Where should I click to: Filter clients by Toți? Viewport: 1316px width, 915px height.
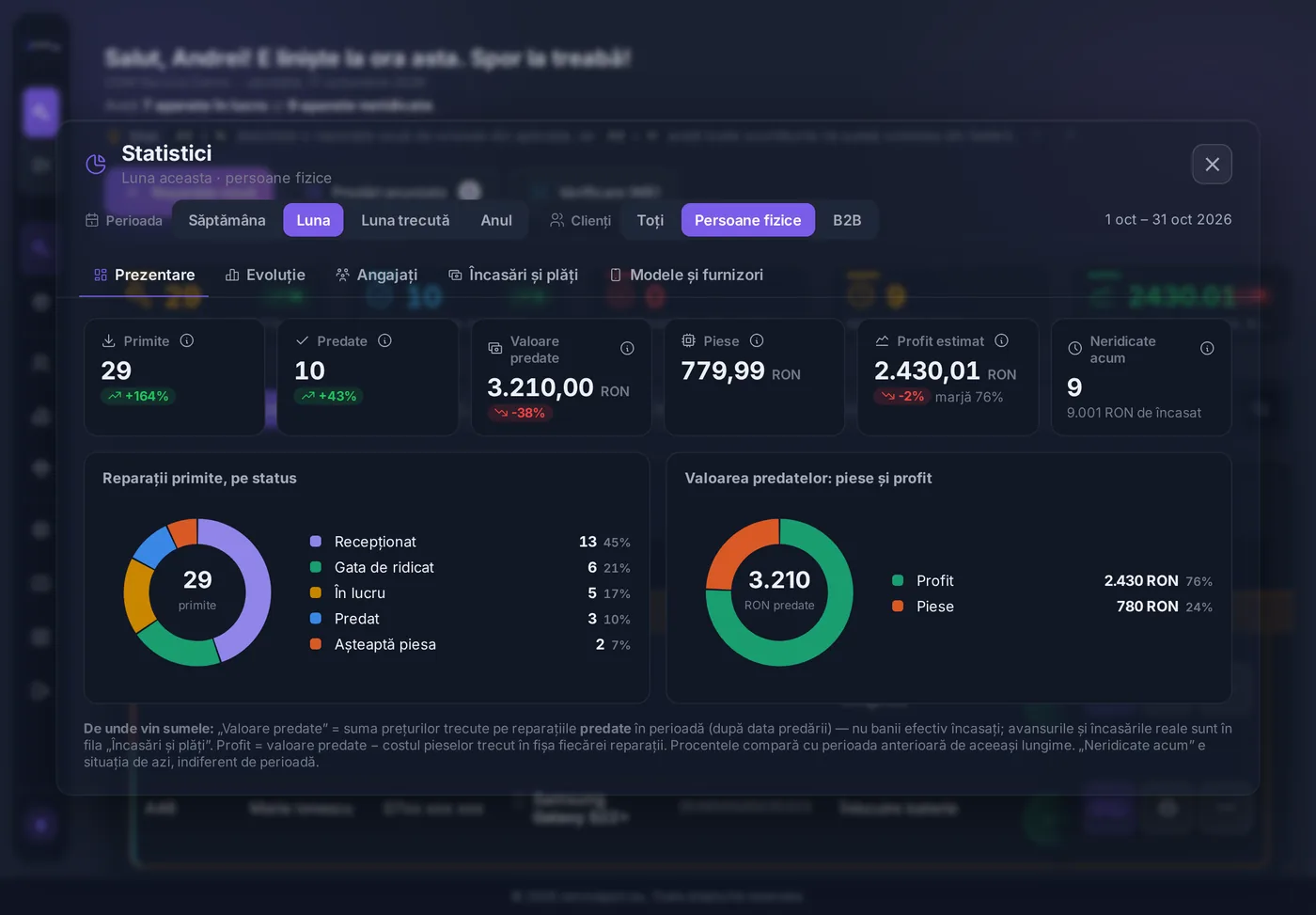tap(650, 220)
